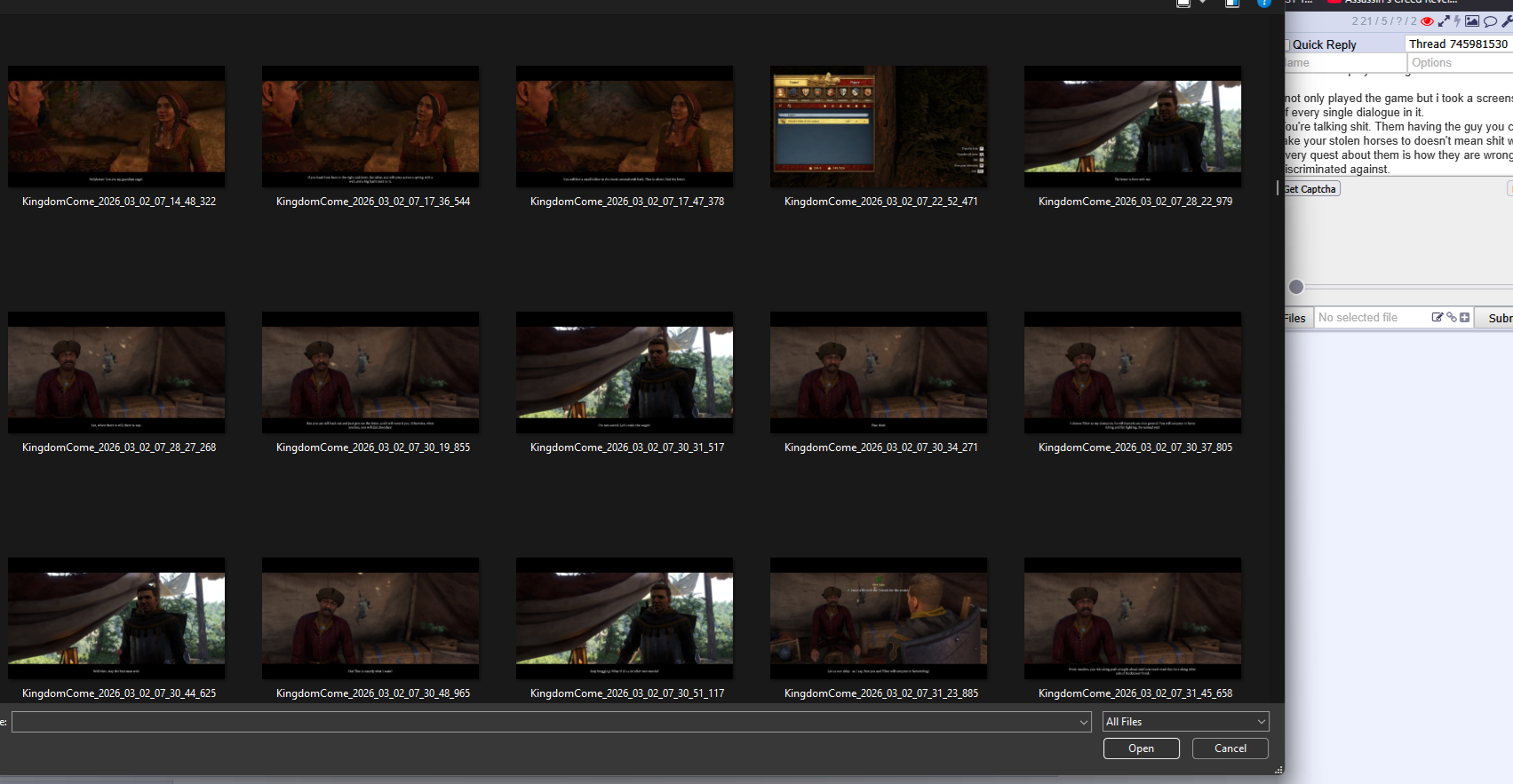Click file name label KingdomCome_2026_03_02_07_28_27_268

[x=119, y=447]
